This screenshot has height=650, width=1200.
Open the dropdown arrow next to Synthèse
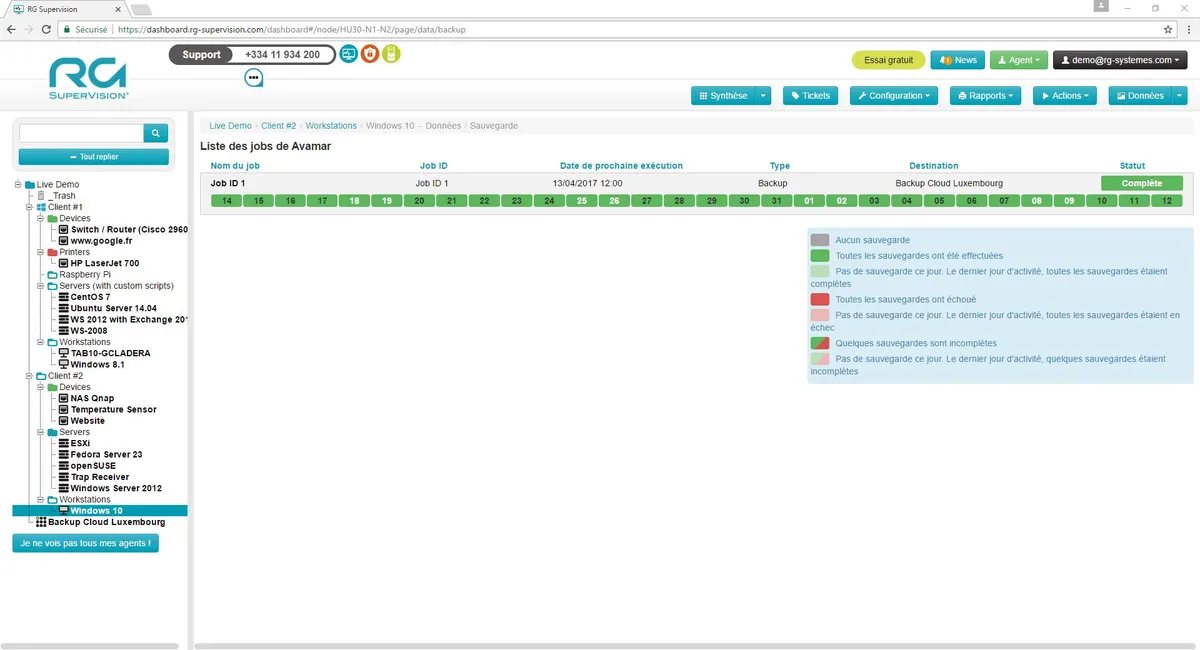[x=763, y=96]
